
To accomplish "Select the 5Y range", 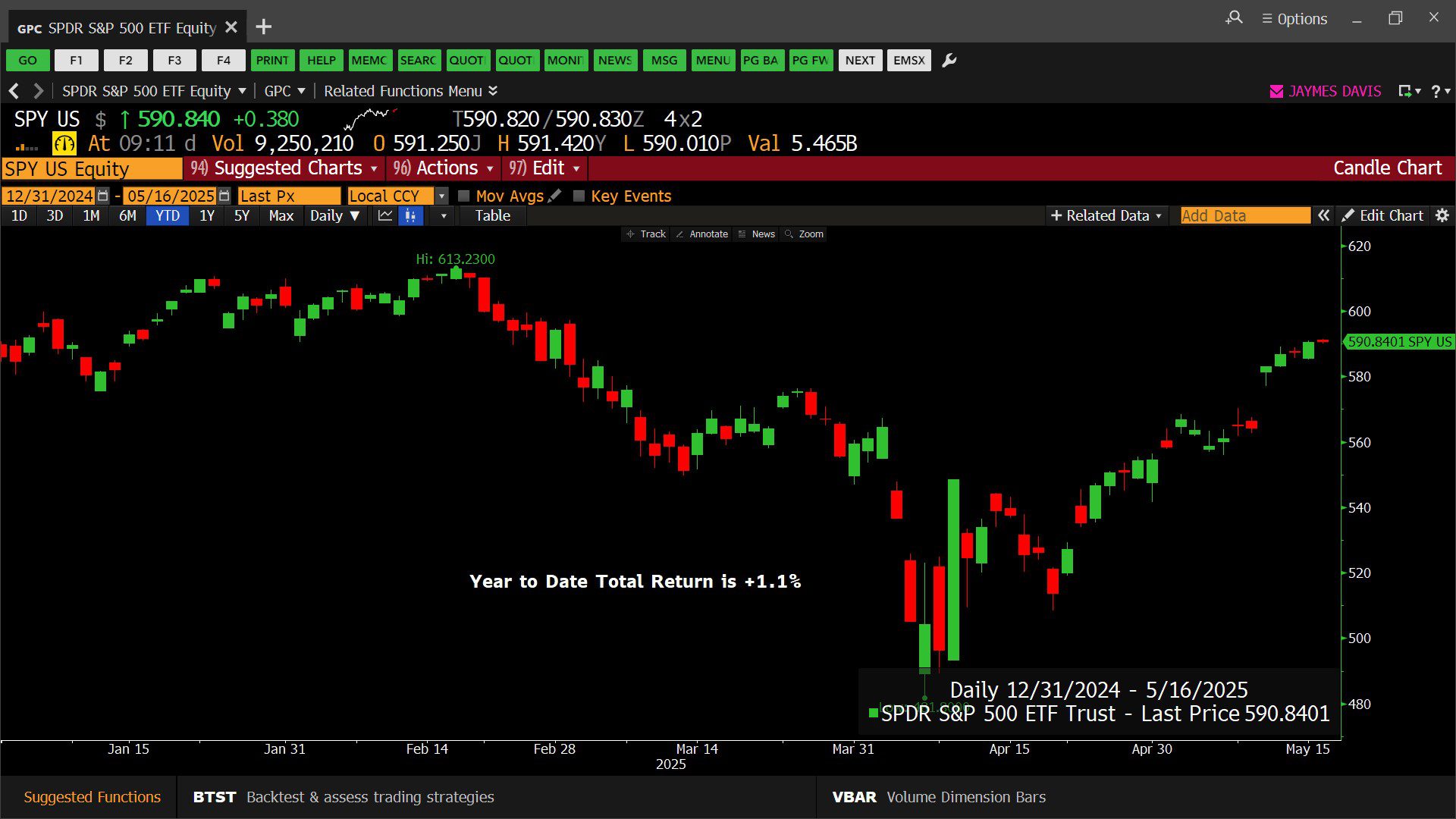I will coord(242,215).
